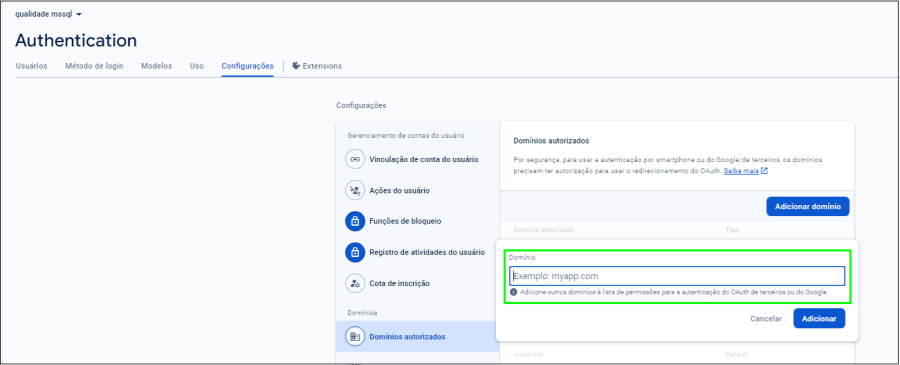The image size is (900, 365).
Task: Open the Uso tab
Action: click(197, 66)
